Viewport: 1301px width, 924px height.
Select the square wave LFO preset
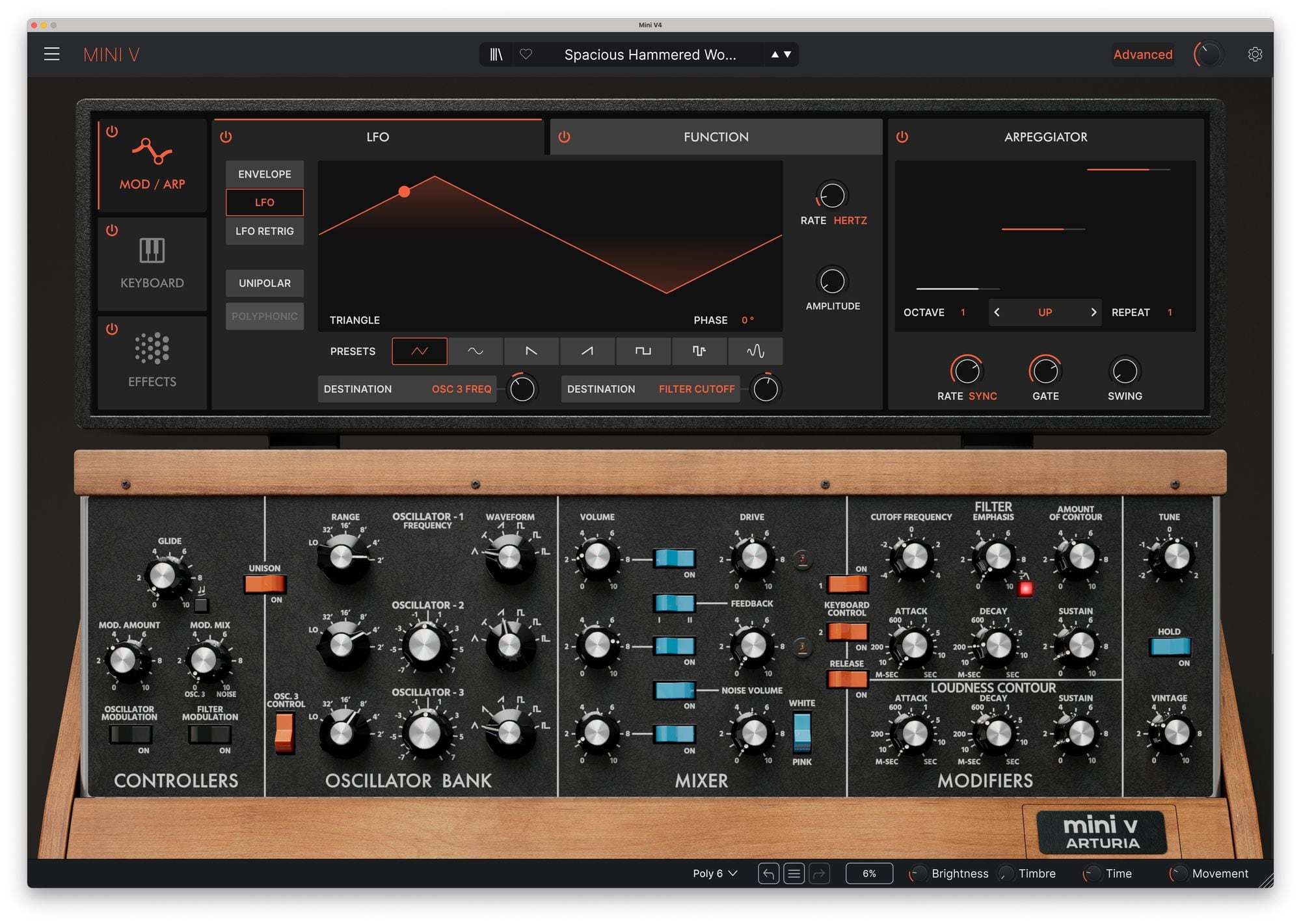[x=643, y=351]
